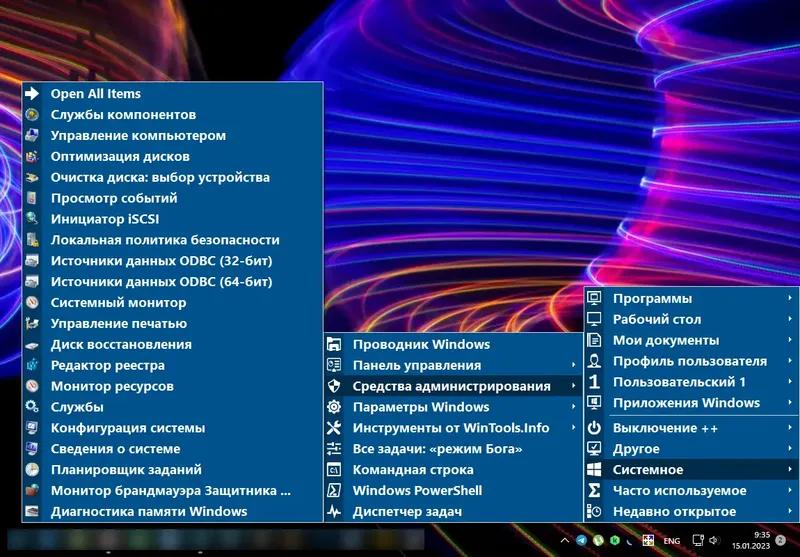Expand the Рабочий стол submenu arrow
Image resolution: width=800 pixels, height=557 pixels.
(790, 319)
